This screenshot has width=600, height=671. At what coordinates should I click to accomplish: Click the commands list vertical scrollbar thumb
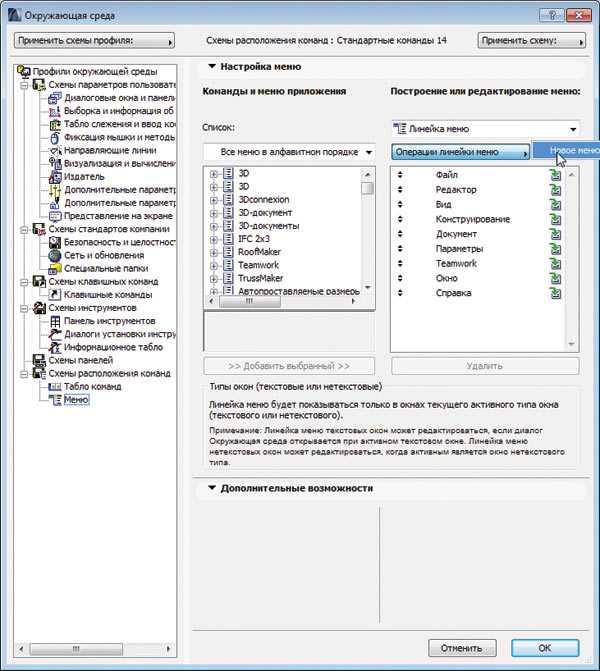(367, 188)
